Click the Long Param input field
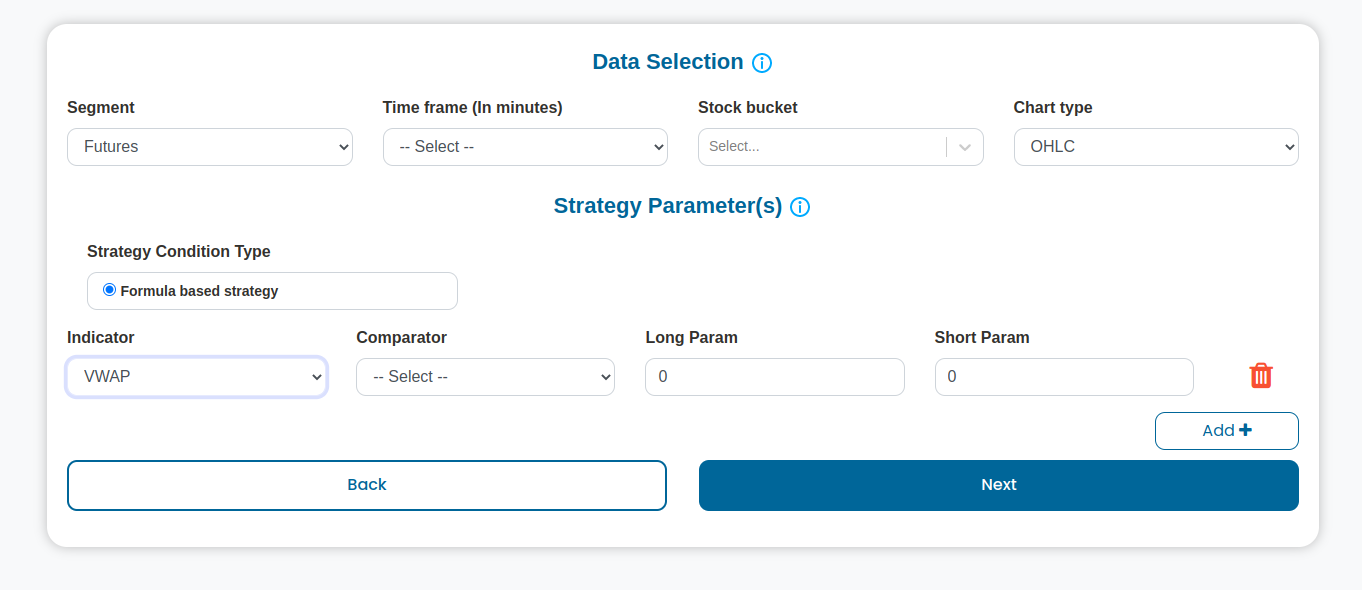This screenshot has width=1362, height=590. pos(775,377)
